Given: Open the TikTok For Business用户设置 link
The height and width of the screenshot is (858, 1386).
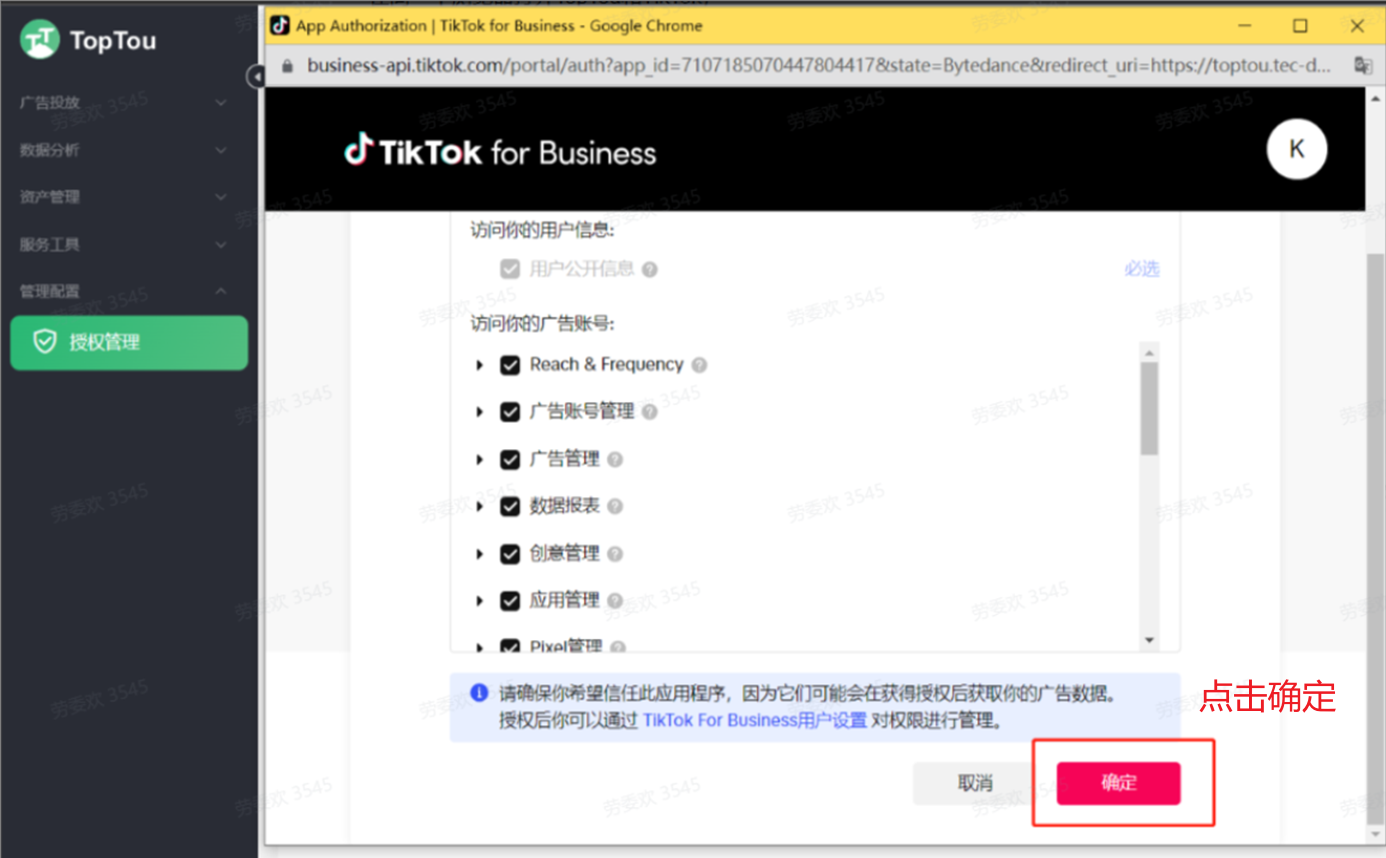Looking at the screenshot, I should pos(755,720).
